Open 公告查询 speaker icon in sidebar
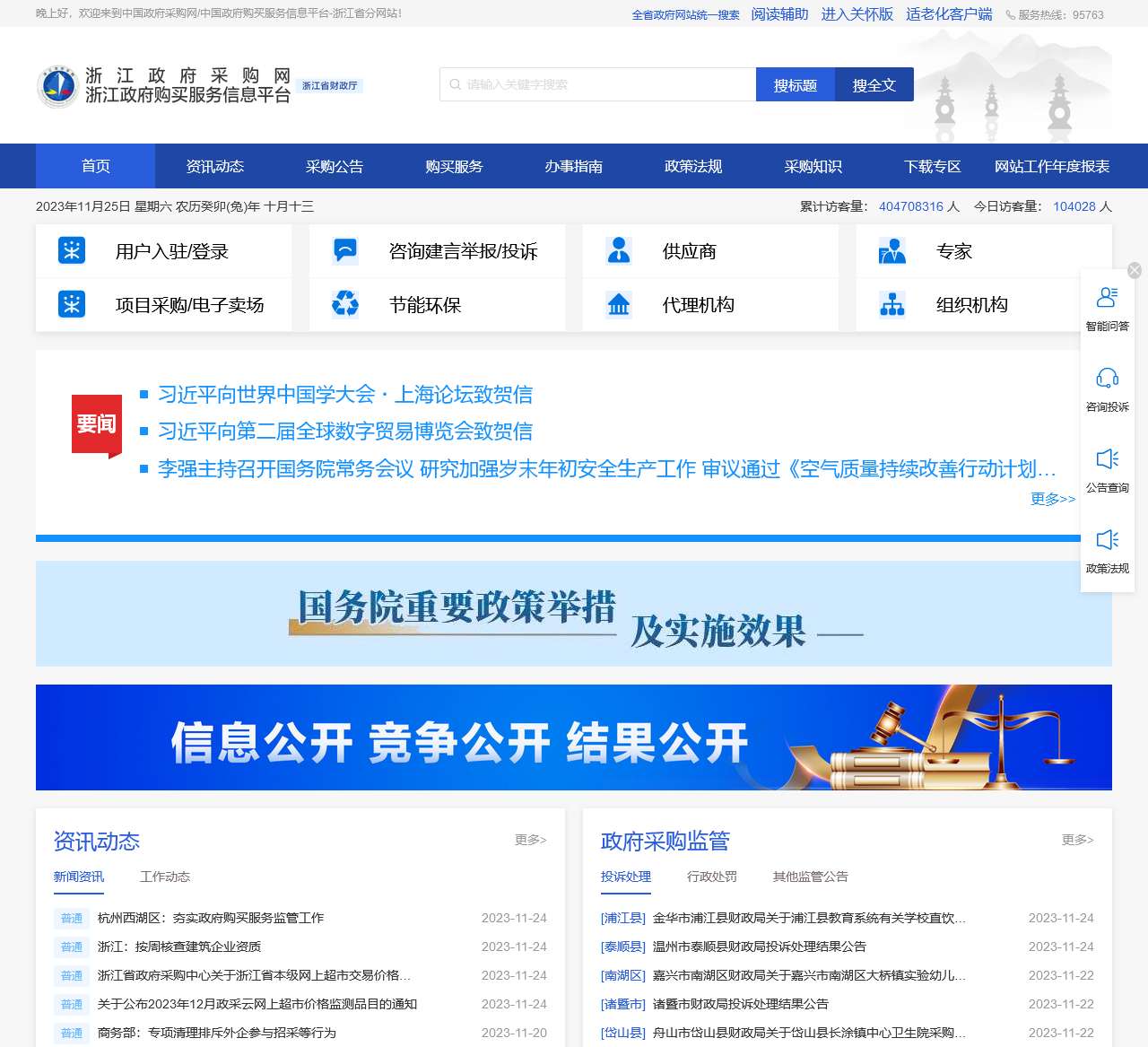This screenshot has width=1148, height=1047. click(1108, 460)
